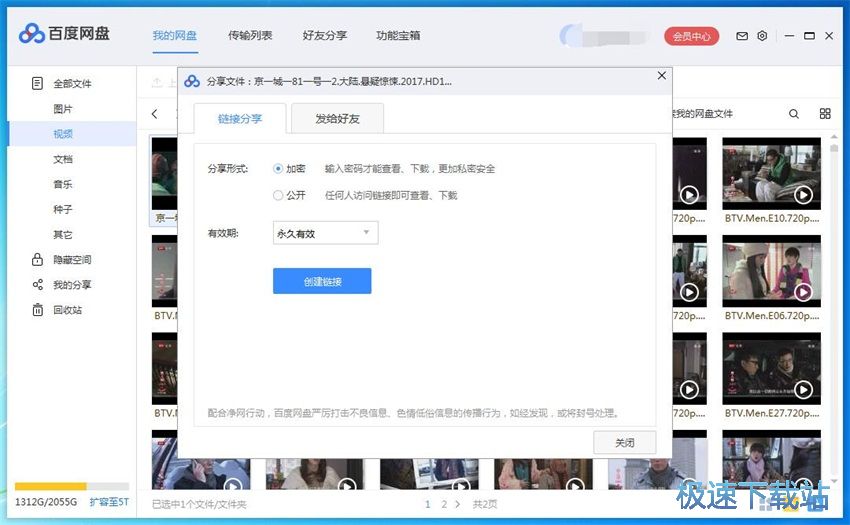Click the Baidu Netdisk cloud logo
The width and height of the screenshot is (850, 525).
[x=31, y=34]
